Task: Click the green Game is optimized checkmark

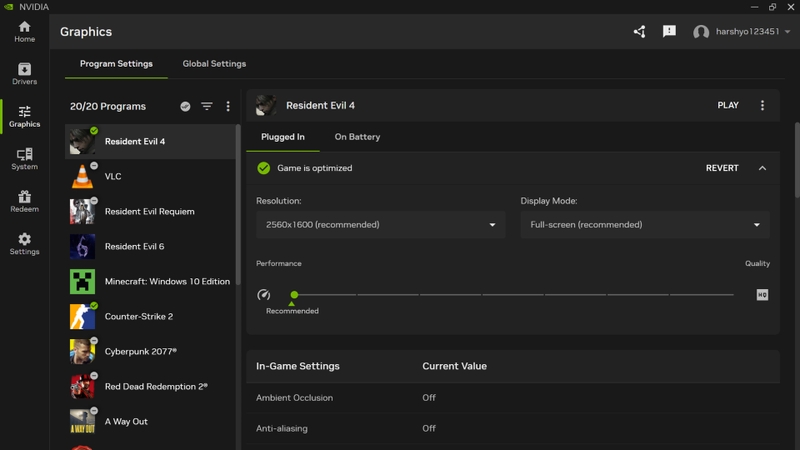Action: click(x=263, y=168)
